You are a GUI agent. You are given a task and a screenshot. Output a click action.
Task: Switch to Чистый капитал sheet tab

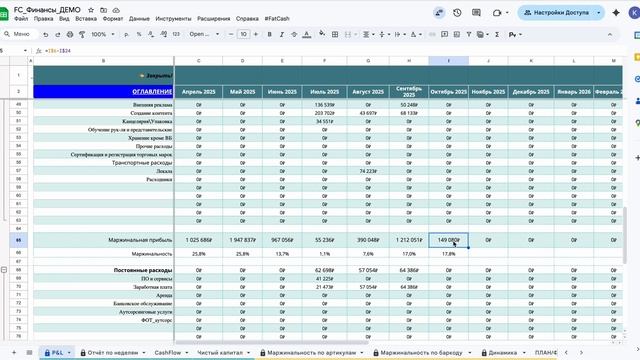(220, 353)
